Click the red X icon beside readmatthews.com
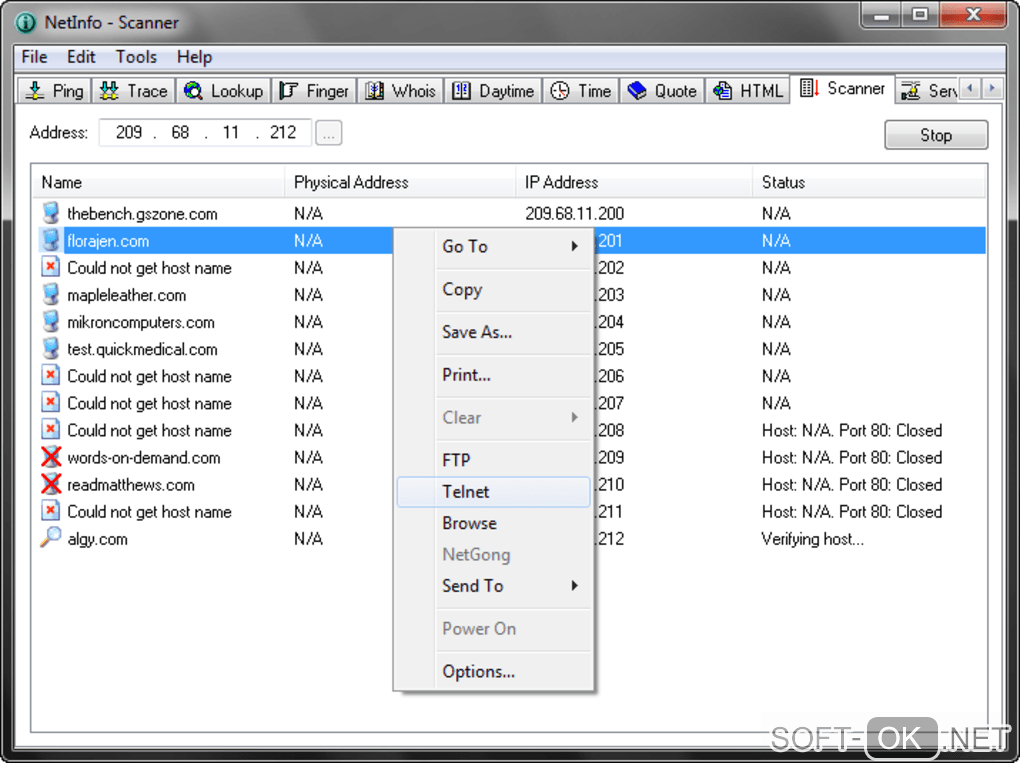This screenshot has width=1020, height=763. [x=51, y=485]
